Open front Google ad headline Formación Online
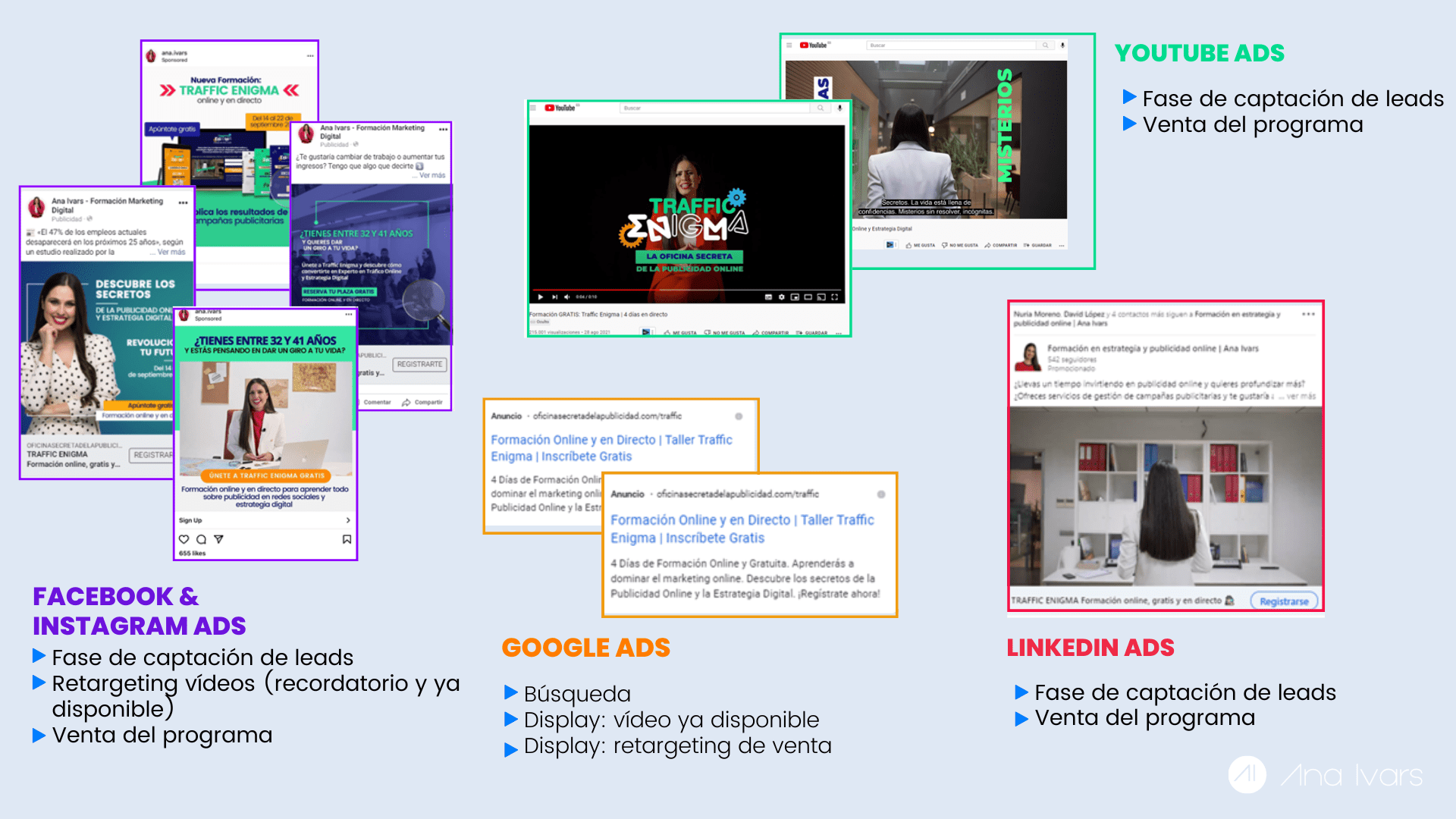The image size is (1456, 819). pyautogui.click(x=742, y=529)
